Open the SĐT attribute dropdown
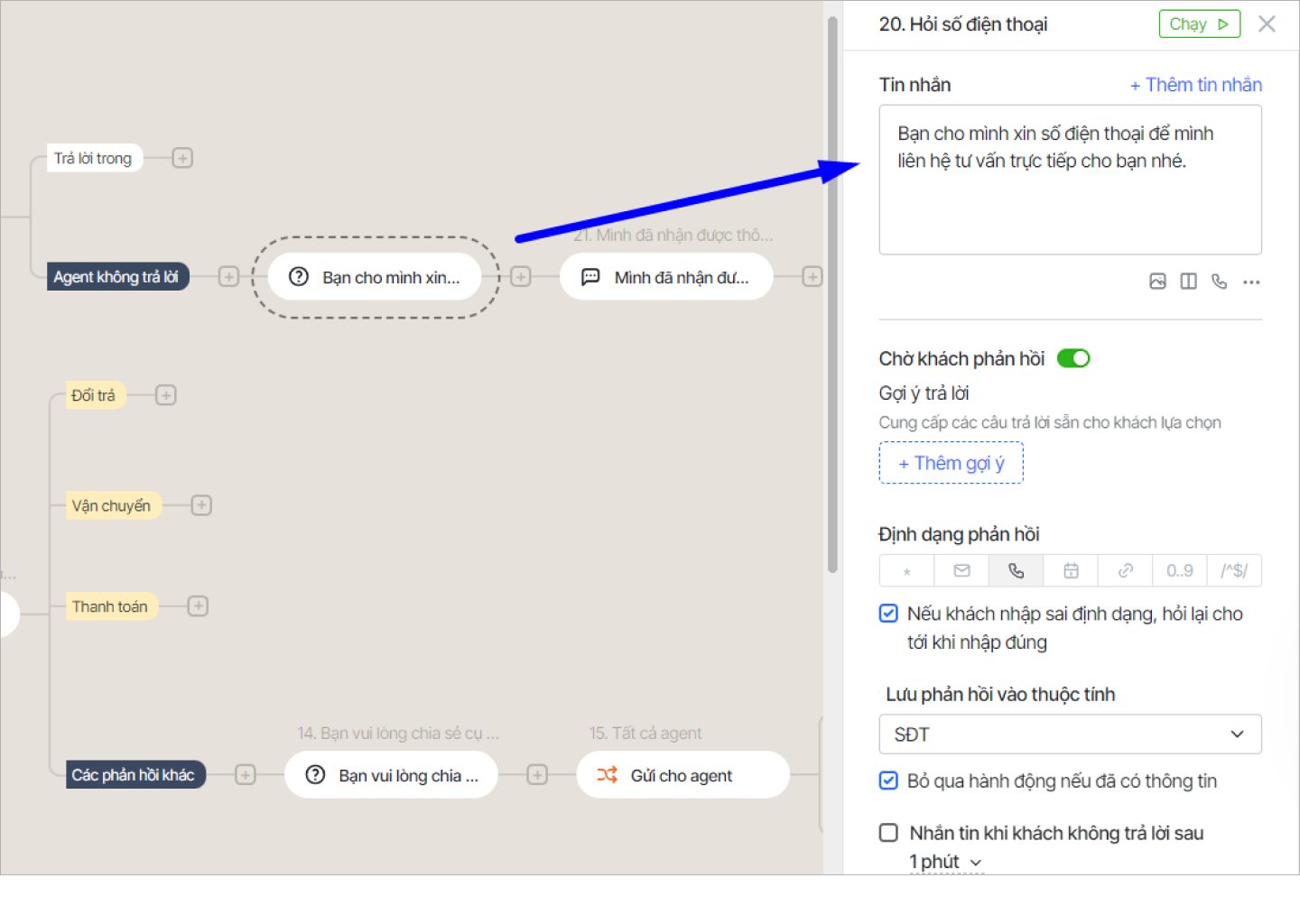 (1070, 735)
